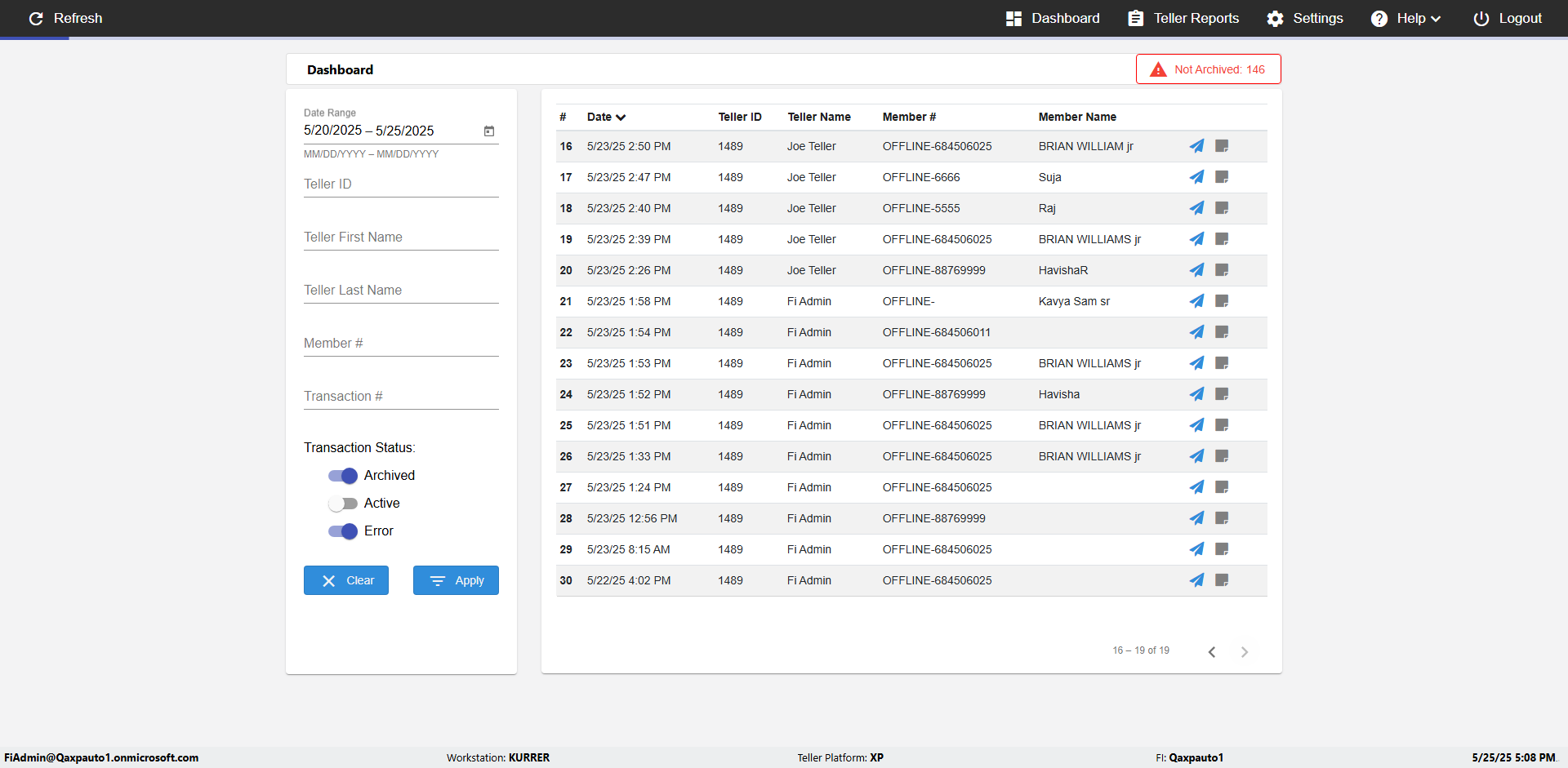Open the note icon in row 30

(x=1222, y=580)
